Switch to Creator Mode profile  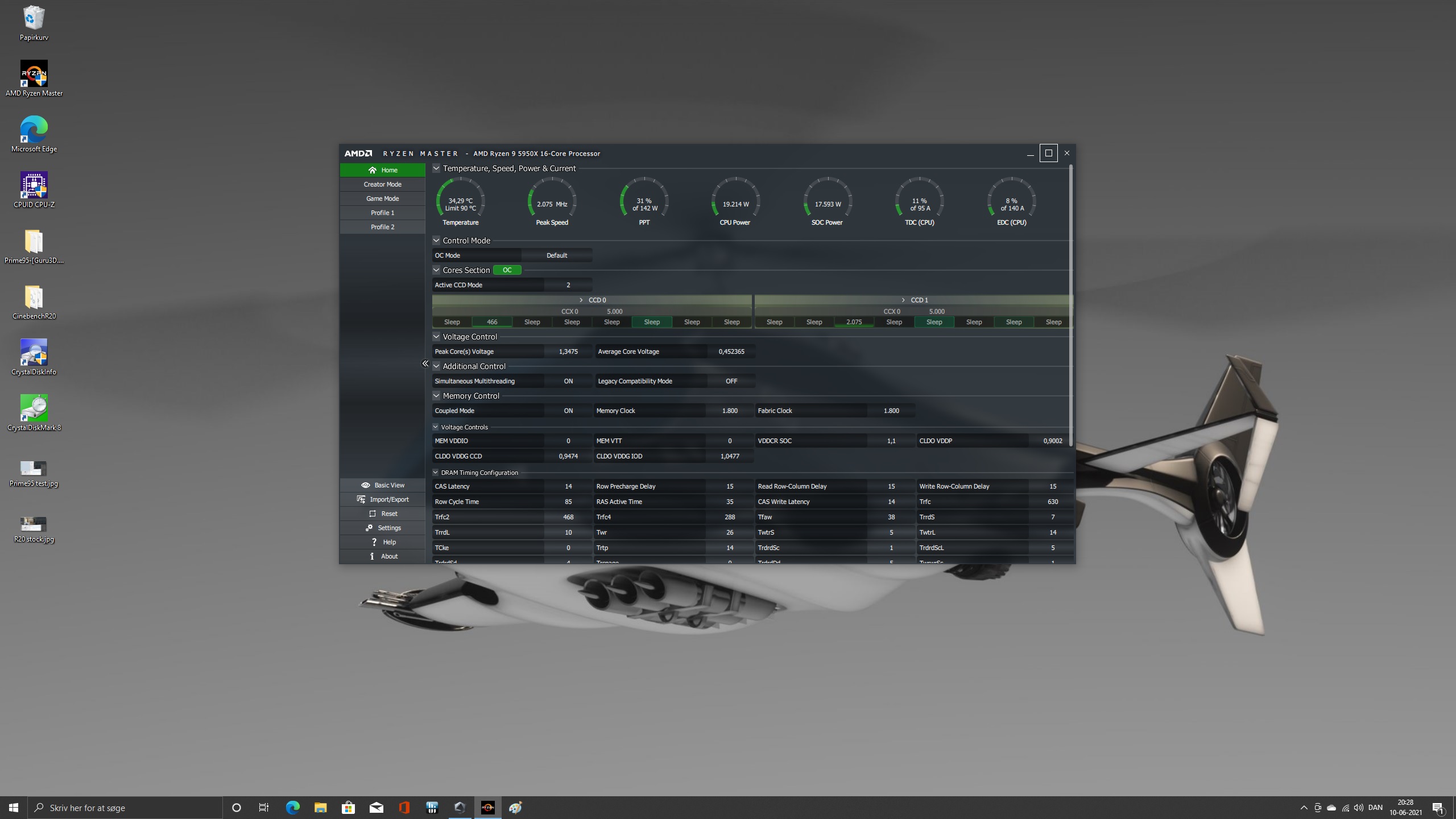point(382,184)
